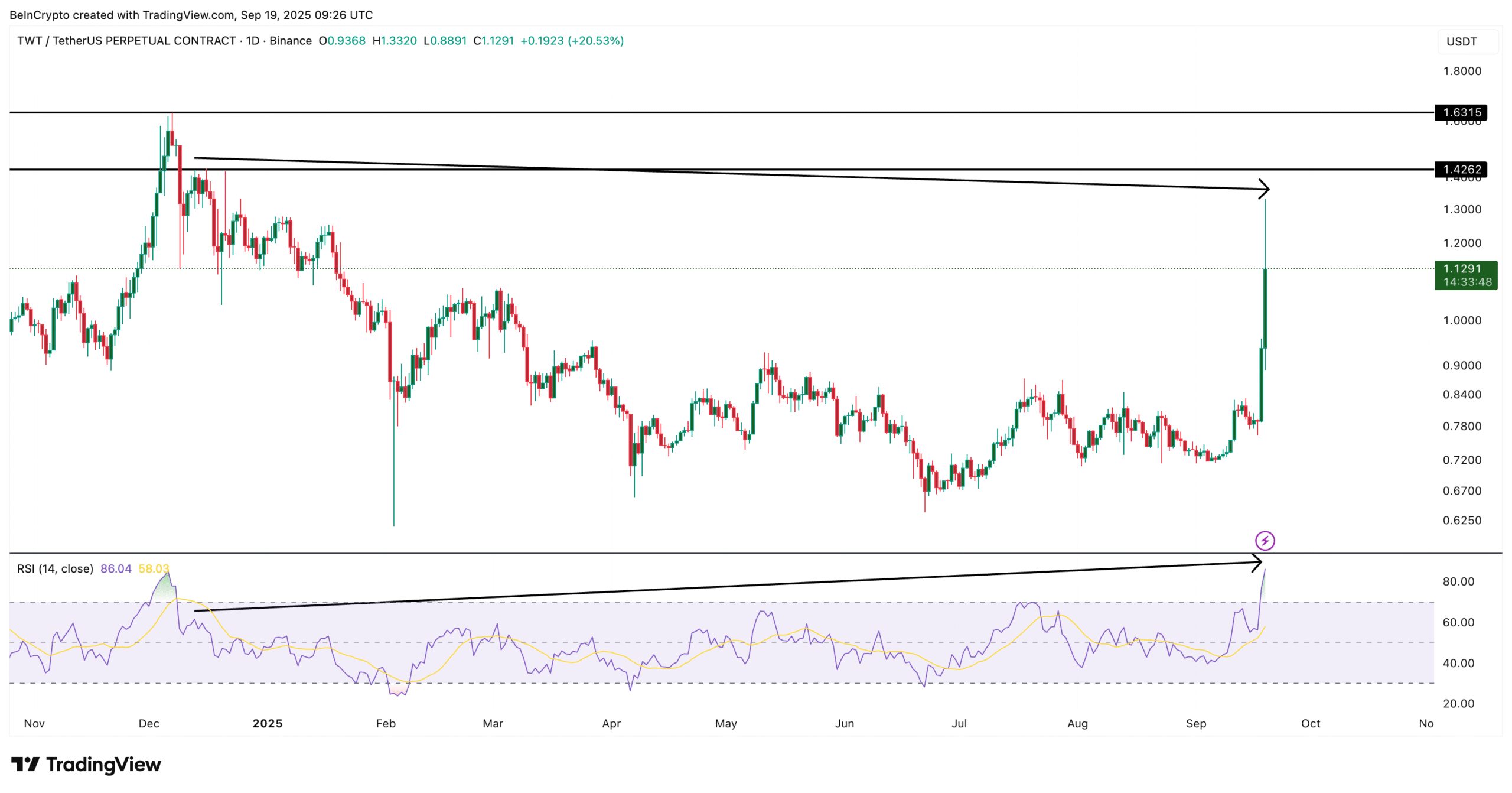Open the 1D timeframe selector

254,41
